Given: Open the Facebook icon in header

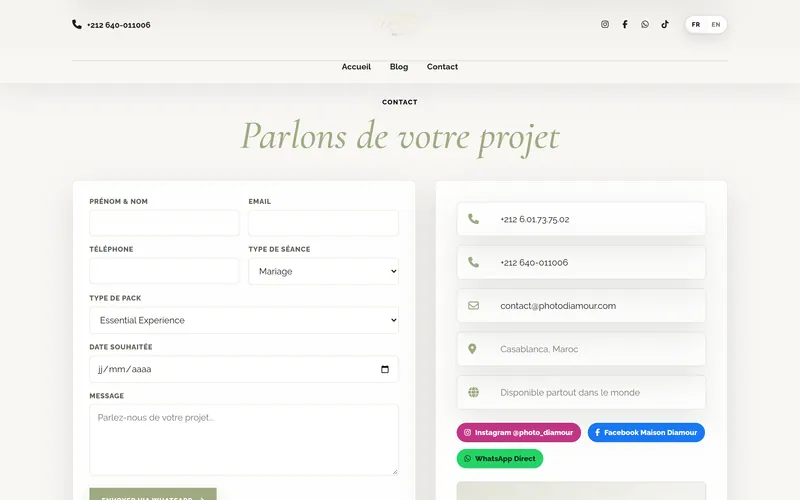Looking at the screenshot, I should 624,24.
